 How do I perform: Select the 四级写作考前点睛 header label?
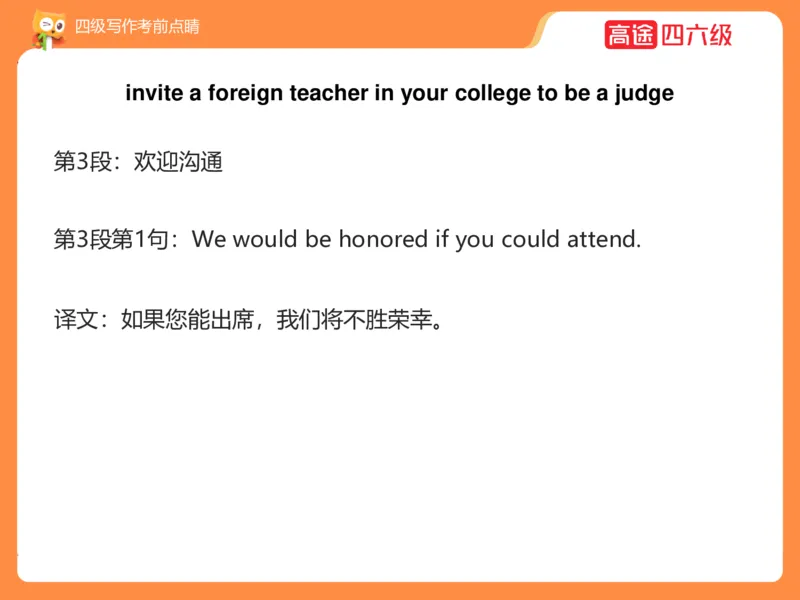[137, 26]
